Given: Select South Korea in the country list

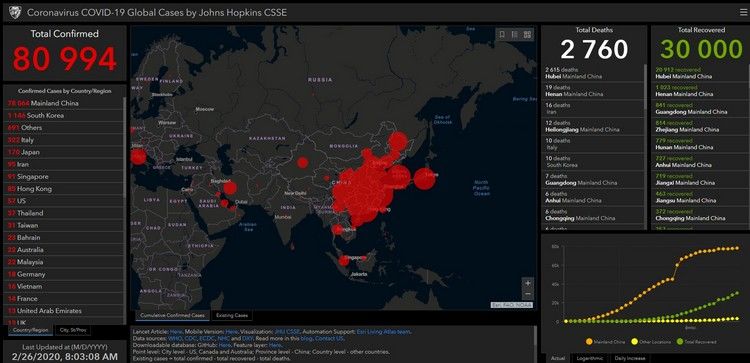Looking at the screenshot, I should 63,116.
